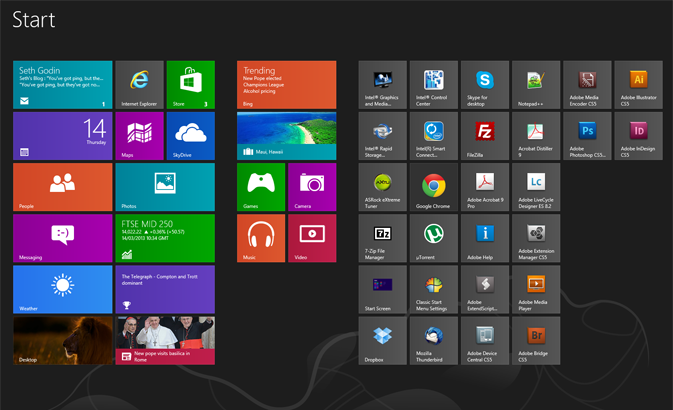The image size is (673, 410).
Task: Open Adobe Device Central CS5
Action: 485,340
